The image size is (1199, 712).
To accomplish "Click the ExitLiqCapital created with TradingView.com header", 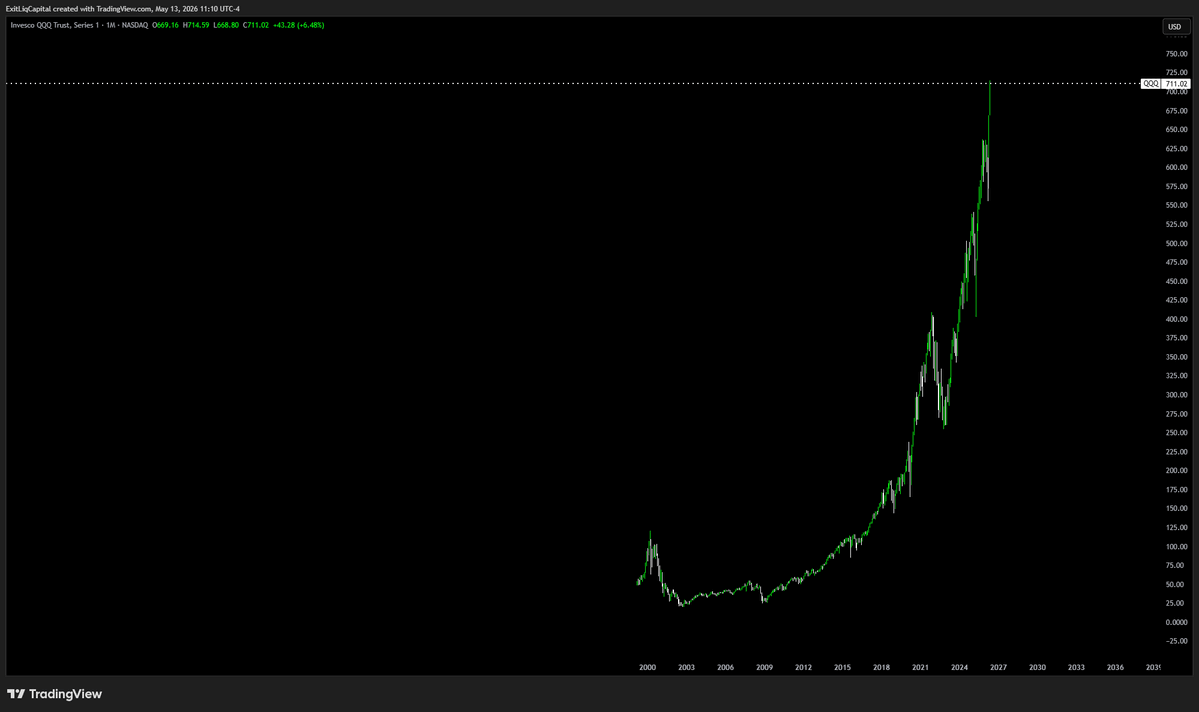I will click(x=122, y=9).
